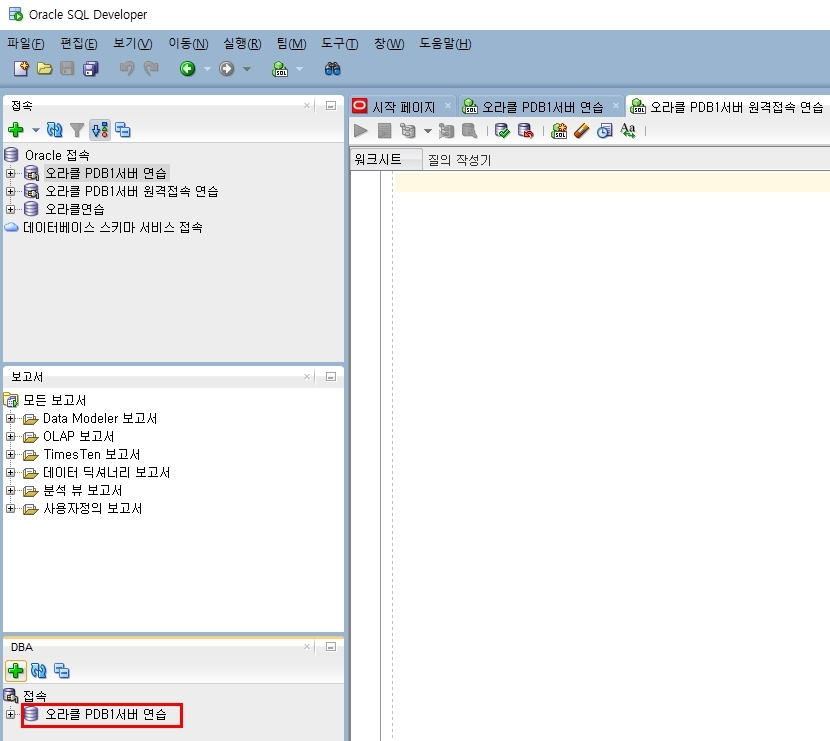Click the Unshared SQL Worksheet icon
Image resolution: width=830 pixels, height=741 pixels.
coord(559,130)
